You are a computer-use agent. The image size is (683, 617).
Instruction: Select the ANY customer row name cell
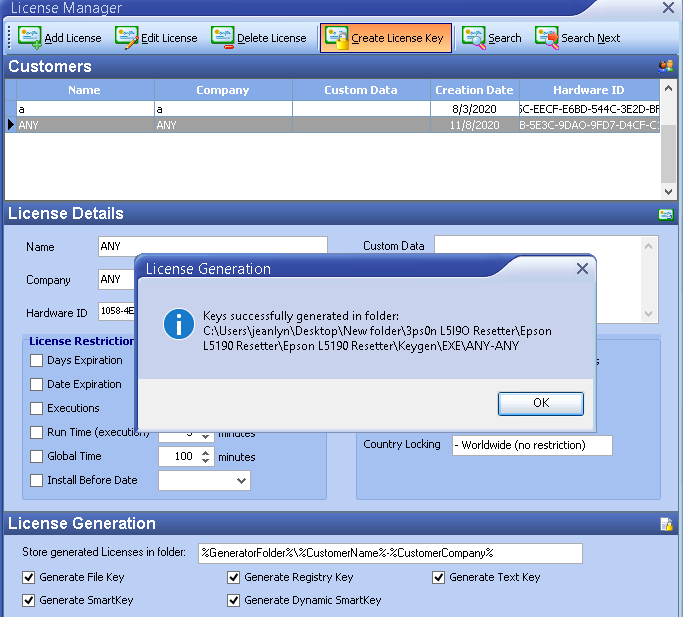pyautogui.click(x=85, y=125)
